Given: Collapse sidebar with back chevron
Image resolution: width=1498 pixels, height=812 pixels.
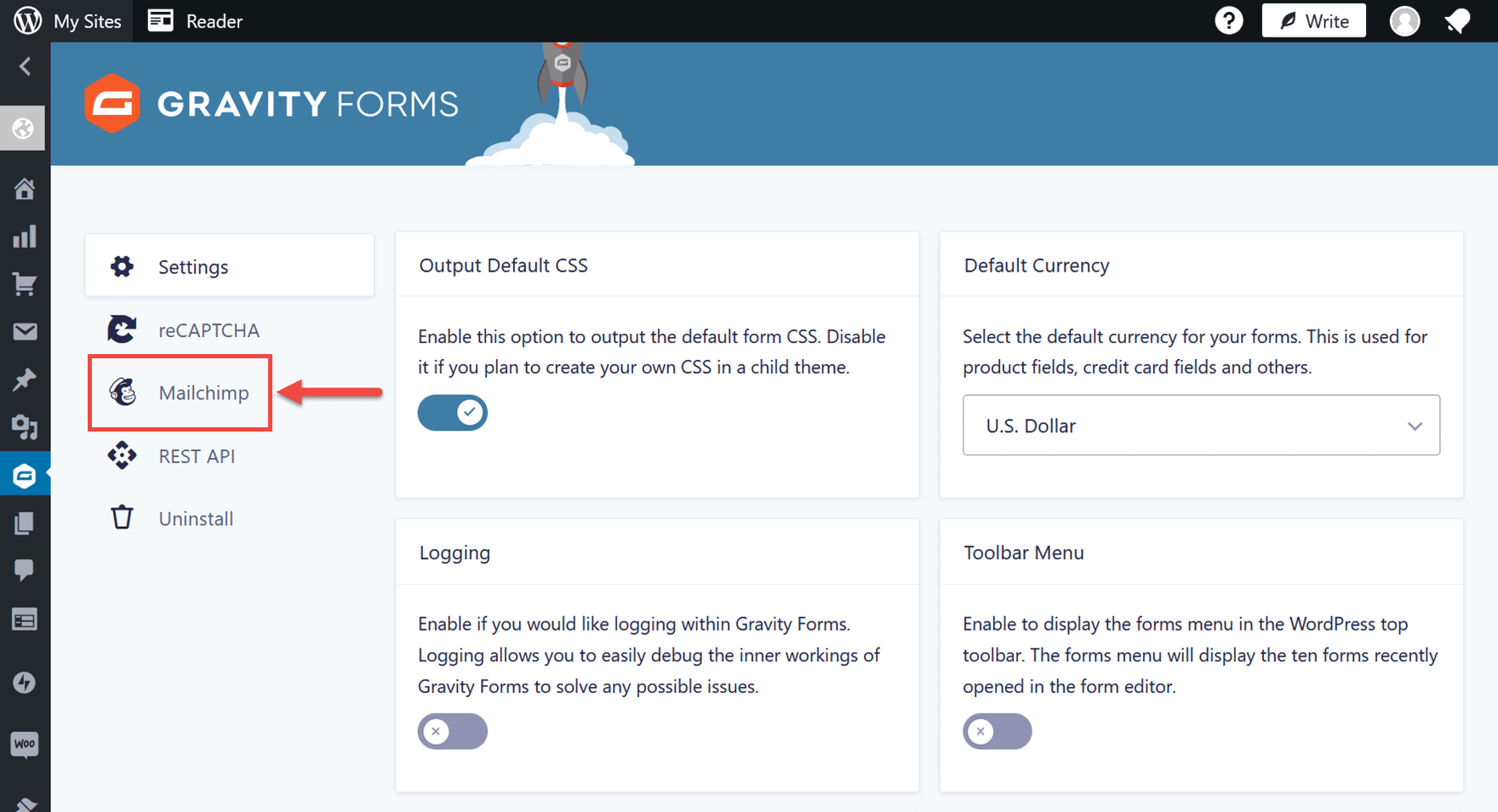Looking at the screenshot, I should pos(25,66).
